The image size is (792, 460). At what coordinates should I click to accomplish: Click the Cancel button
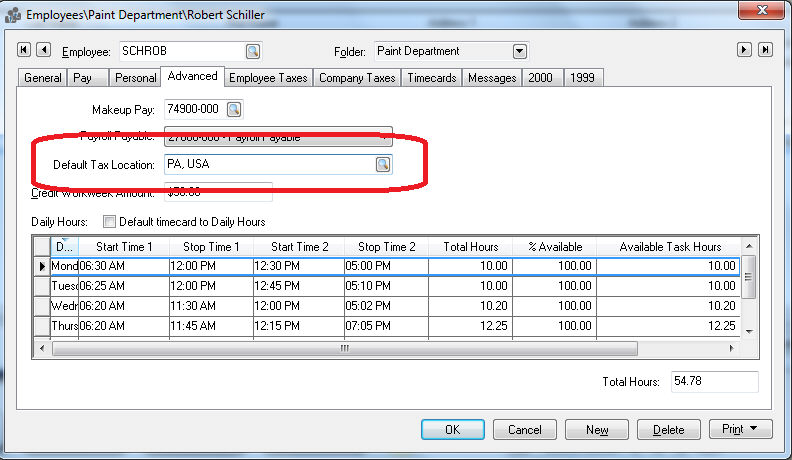[524, 430]
